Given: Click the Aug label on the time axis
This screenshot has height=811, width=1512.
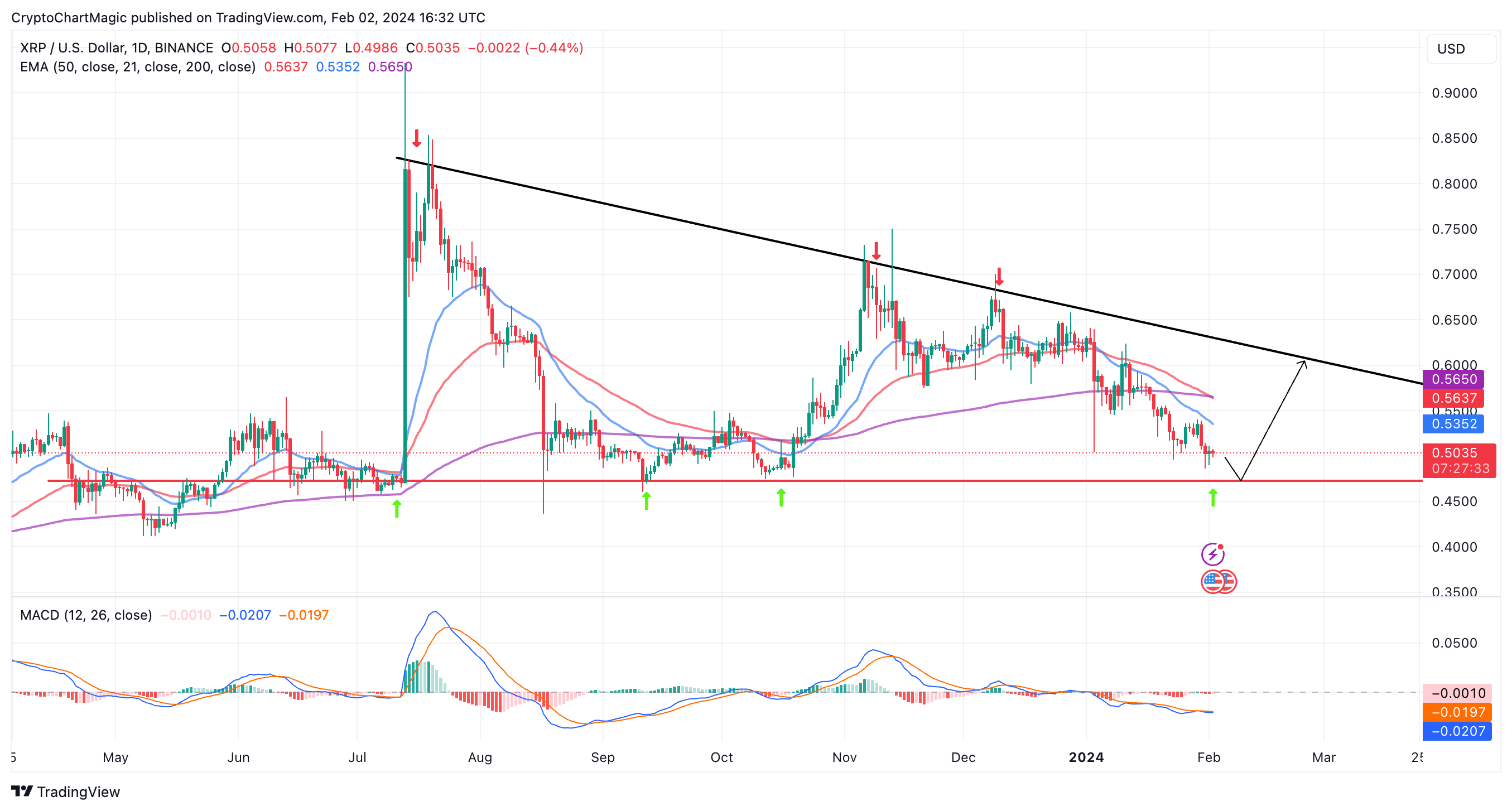Looking at the screenshot, I should pyautogui.click(x=479, y=757).
